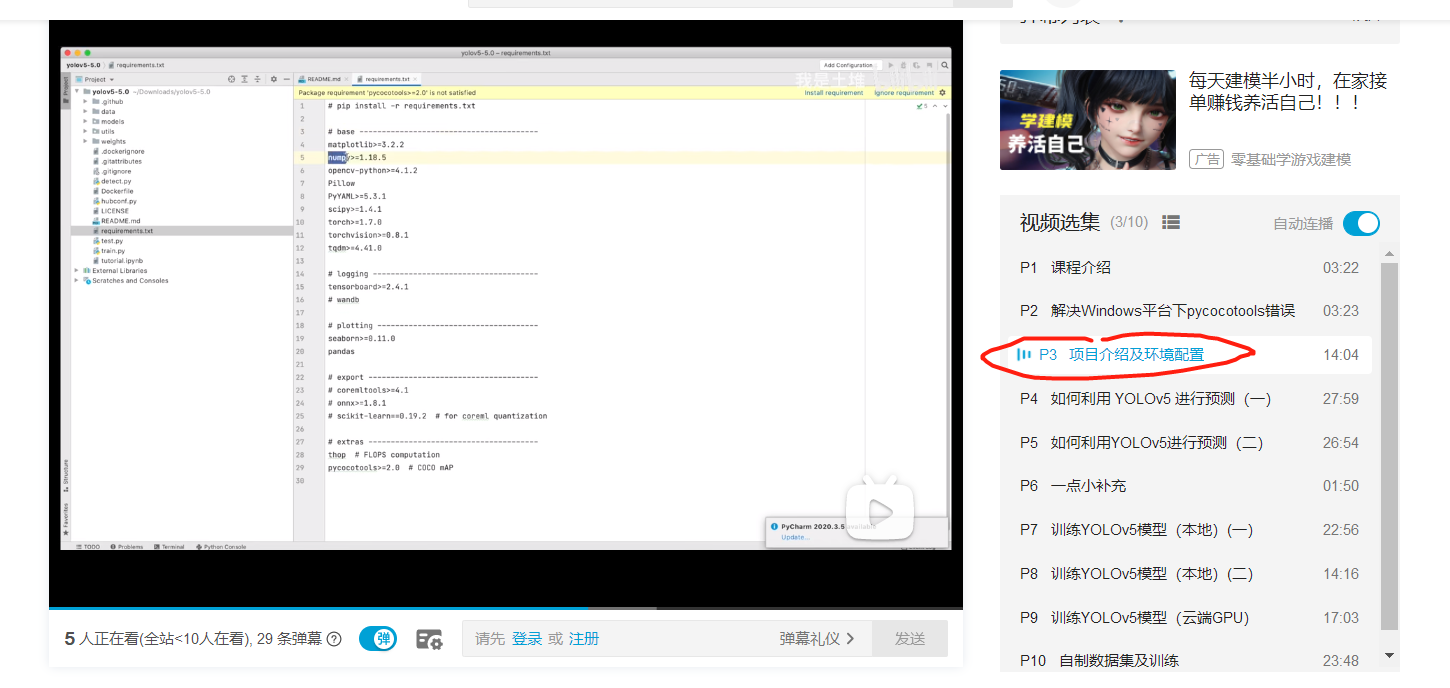In video PyCharm, expand weights folder
This screenshot has width=1450, height=688.
[x=85, y=141]
